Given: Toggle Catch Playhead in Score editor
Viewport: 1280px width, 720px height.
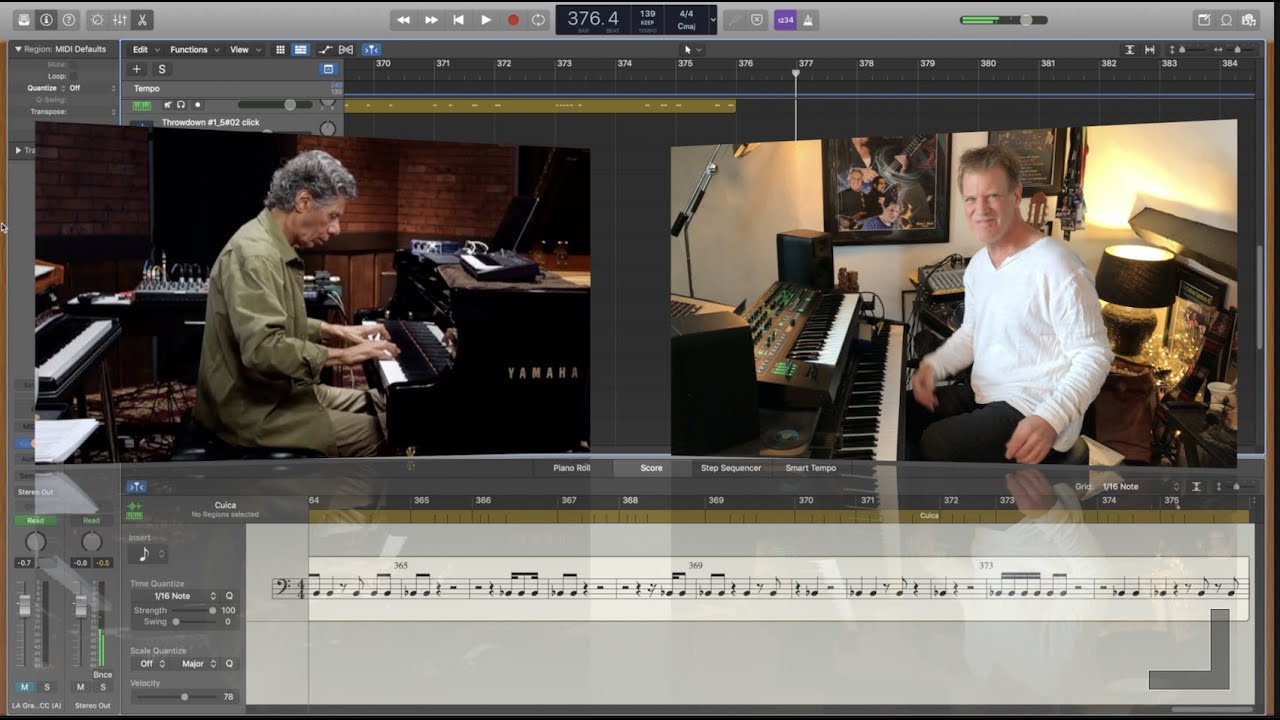Looking at the screenshot, I should (x=136, y=487).
